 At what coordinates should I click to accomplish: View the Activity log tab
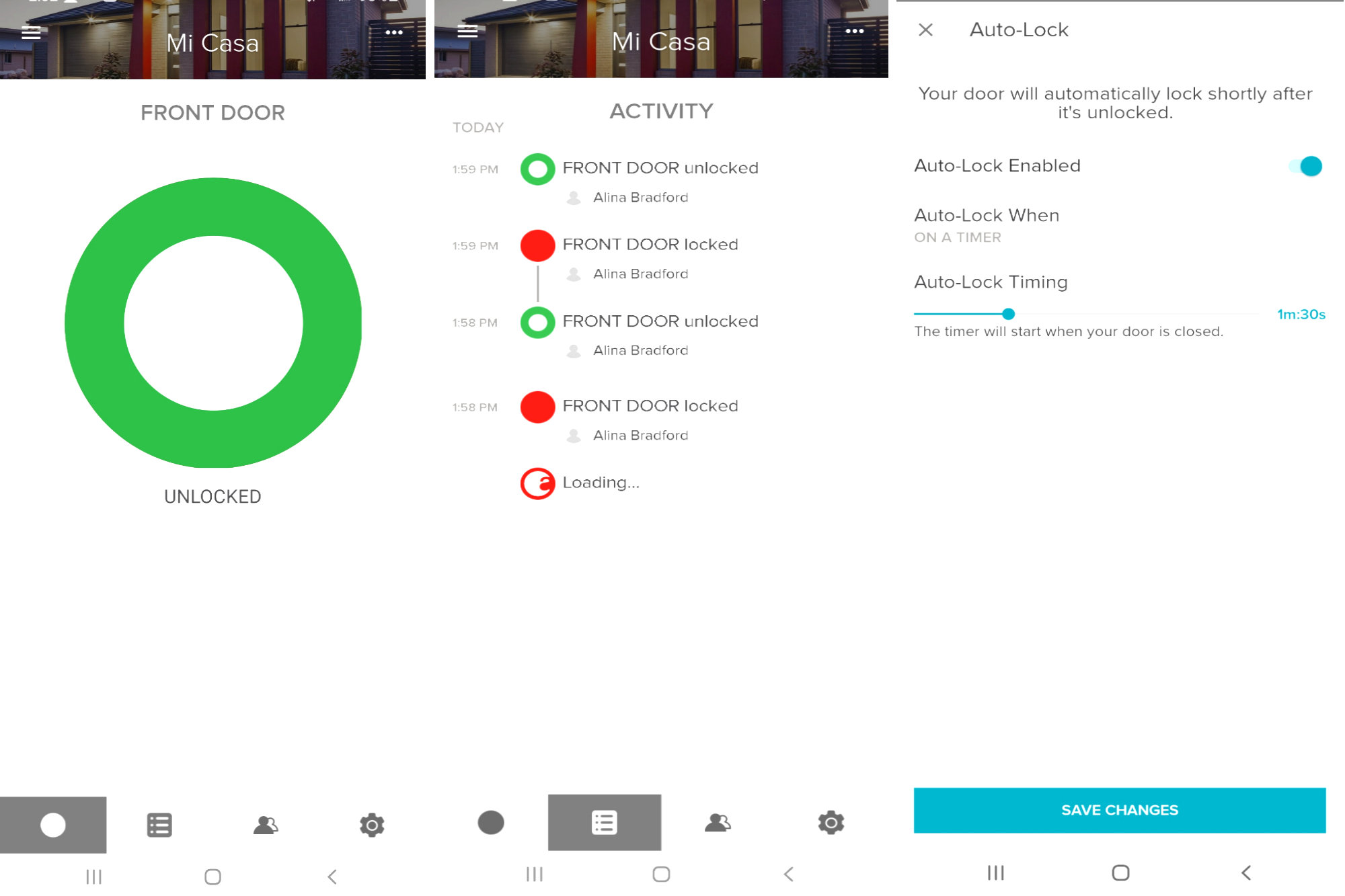604,822
